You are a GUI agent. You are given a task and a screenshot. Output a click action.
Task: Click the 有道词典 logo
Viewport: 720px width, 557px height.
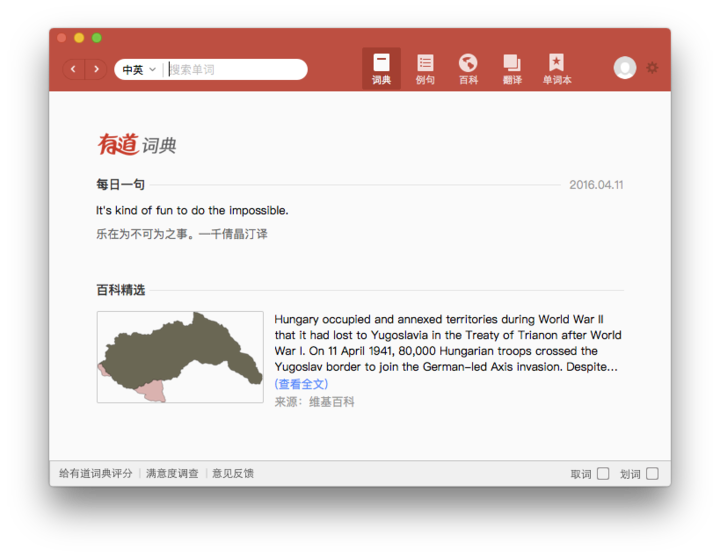(x=137, y=145)
